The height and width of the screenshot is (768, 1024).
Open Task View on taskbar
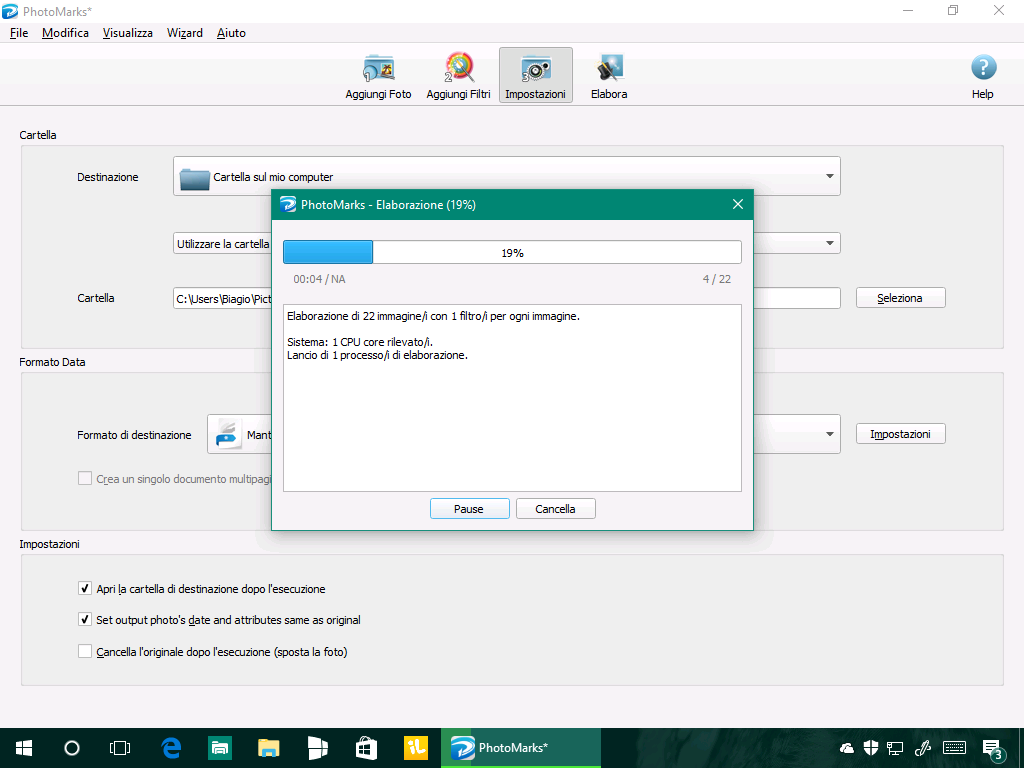pos(120,748)
